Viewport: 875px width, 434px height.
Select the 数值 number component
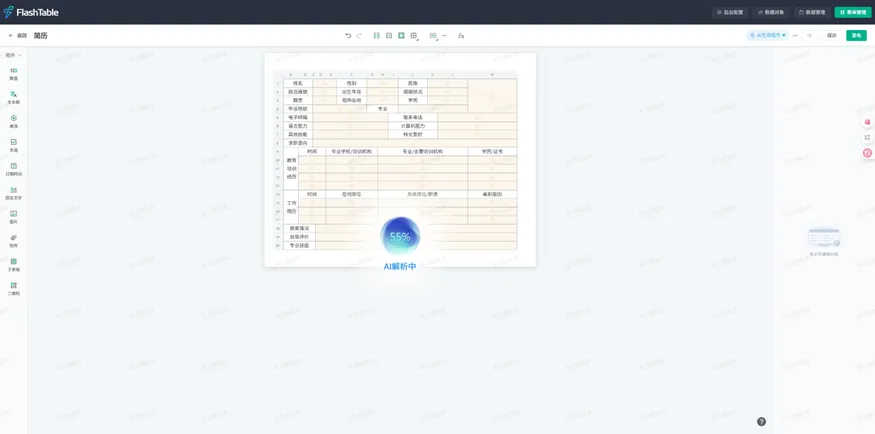click(13, 74)
